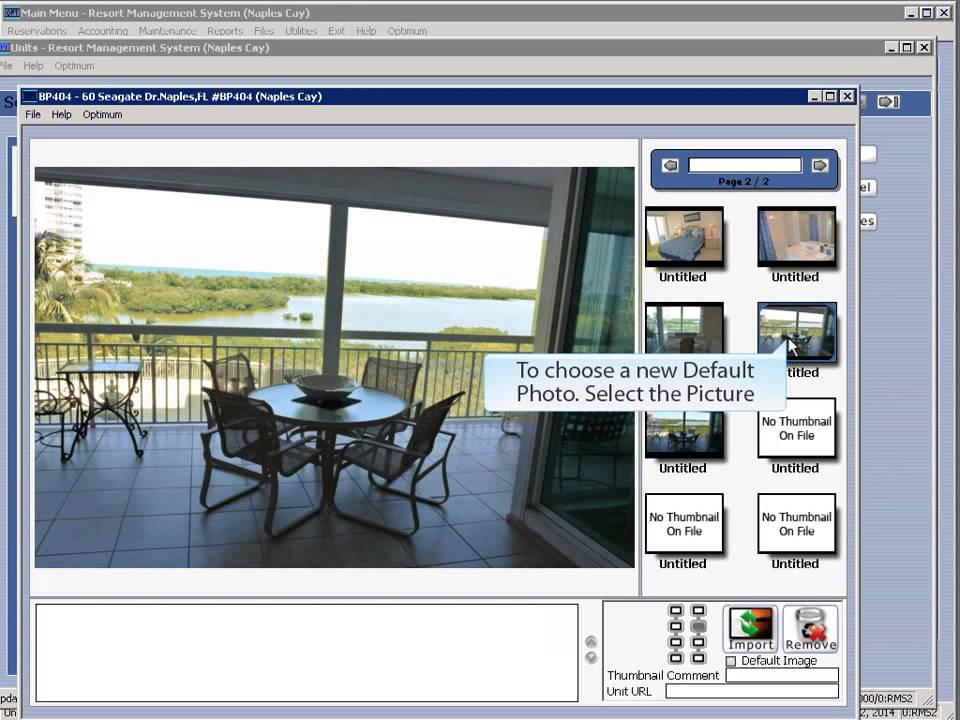Select the third-row left balcony table thumbnail
The height and width of the screenshot is (720, 960).
(x=684, y=433)
